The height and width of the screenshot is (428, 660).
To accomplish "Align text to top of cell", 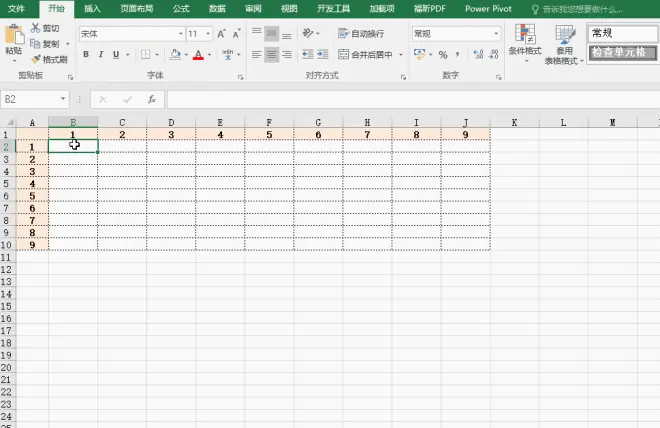I will click(256, 33).
